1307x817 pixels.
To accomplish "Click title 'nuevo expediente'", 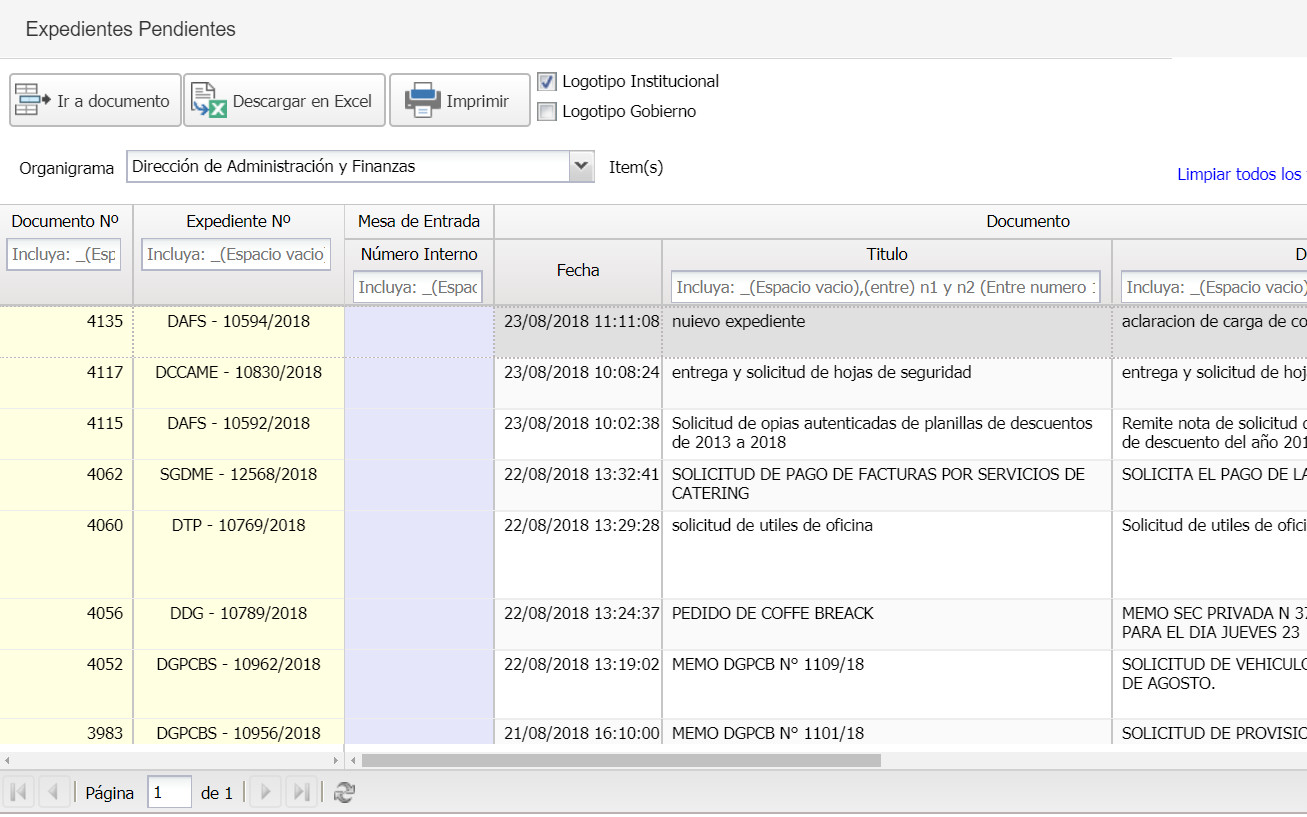I will coord(738,322).
